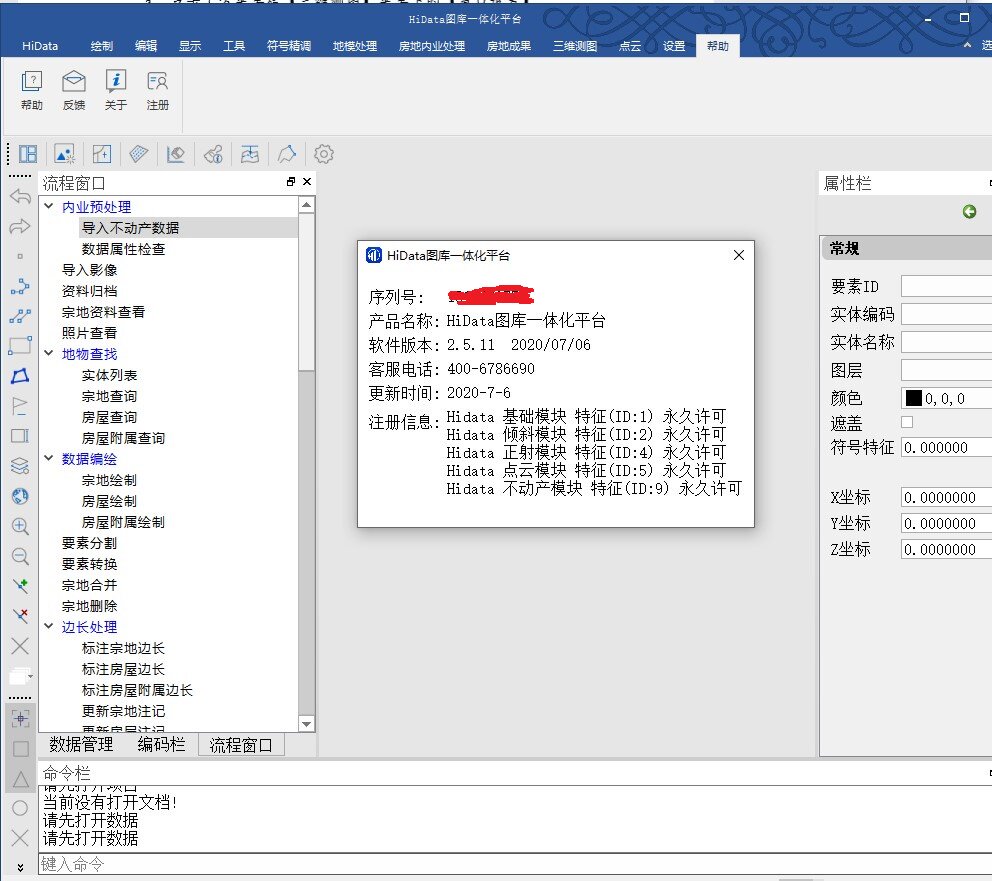The height and width of the screenshot is (881, 992).
Task: Select the delete node on line tool
Action: [20, 615]
